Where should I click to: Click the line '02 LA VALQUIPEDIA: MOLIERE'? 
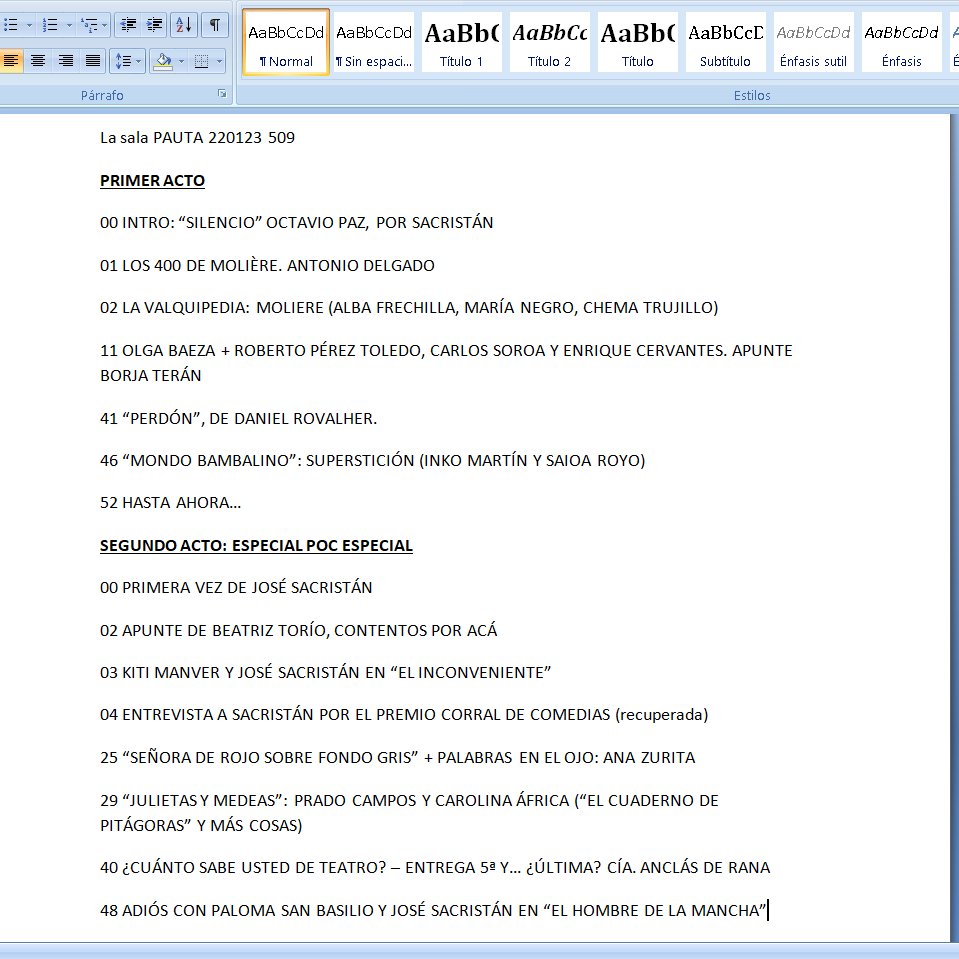click(409, 308)
